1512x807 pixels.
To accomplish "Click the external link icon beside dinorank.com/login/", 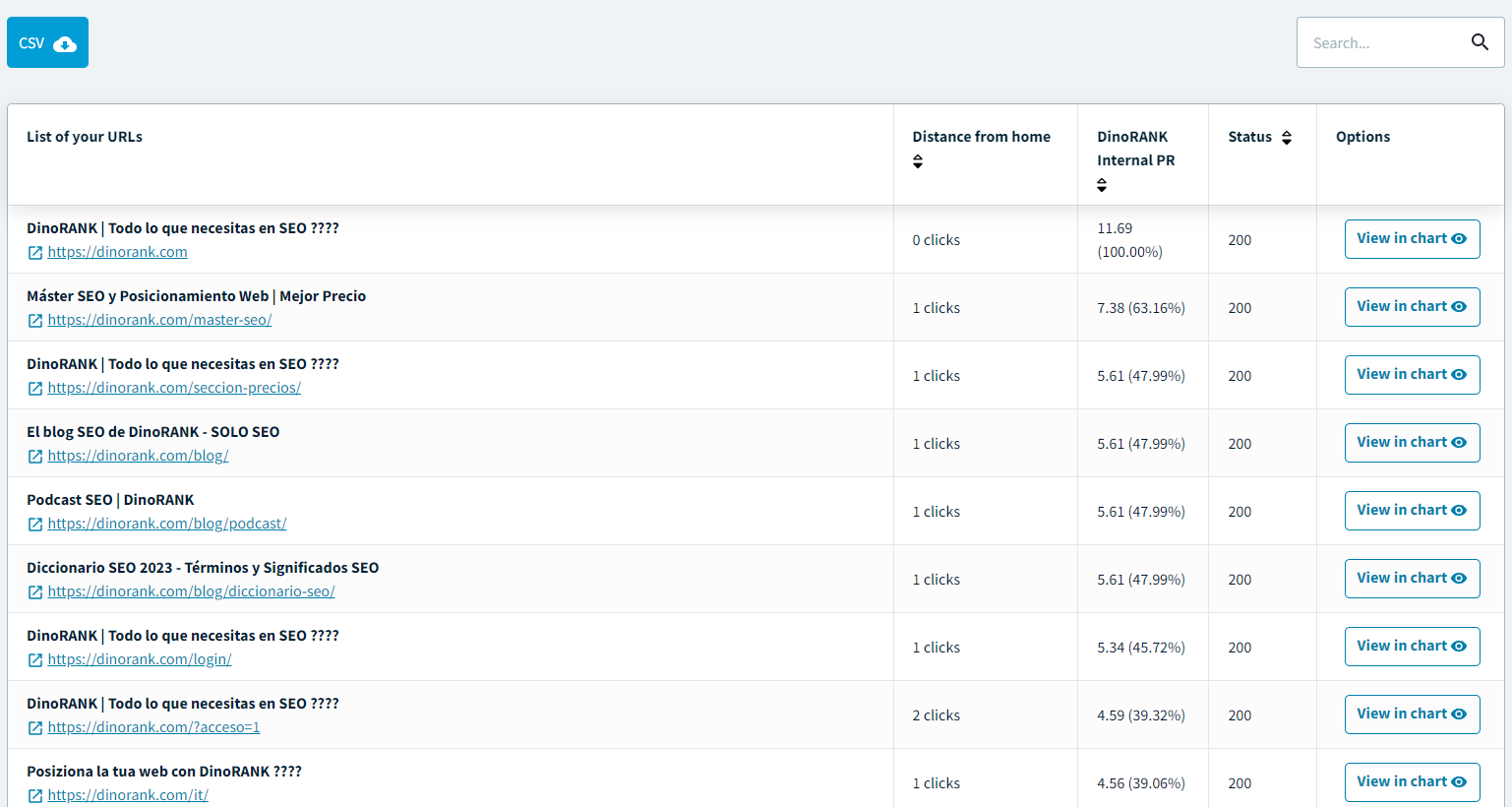I will pos(35,660).
